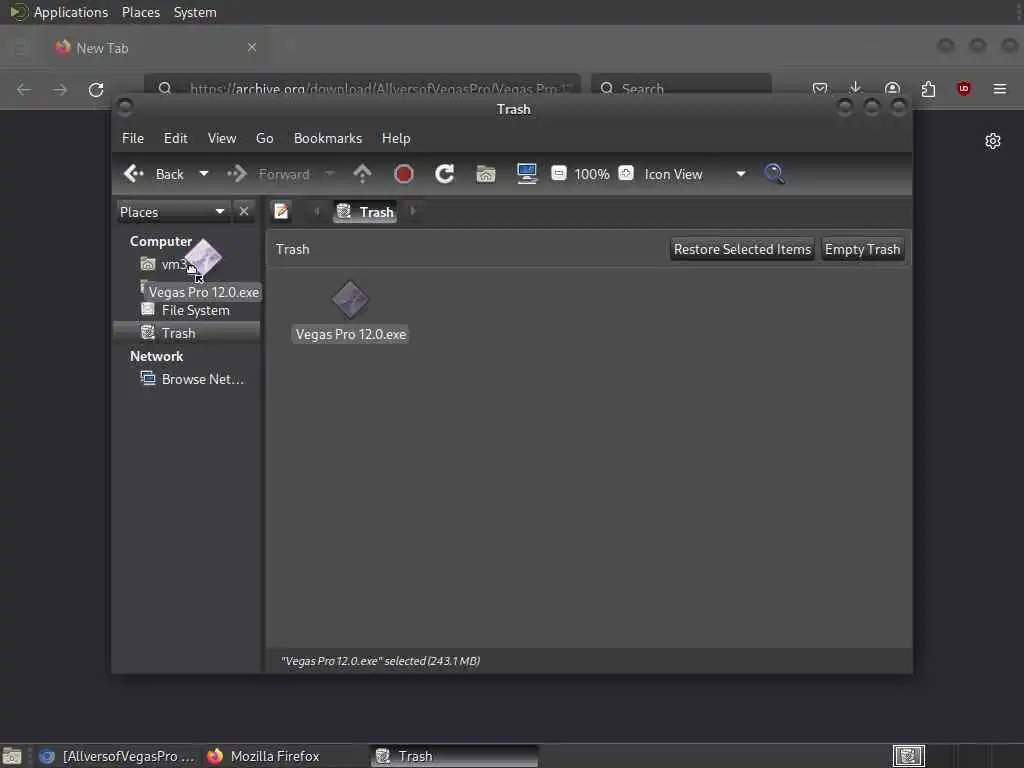Viewport: 1024px width, 768px height.
Task: Zoom in with the plus icon
Action: pos(626,173)
